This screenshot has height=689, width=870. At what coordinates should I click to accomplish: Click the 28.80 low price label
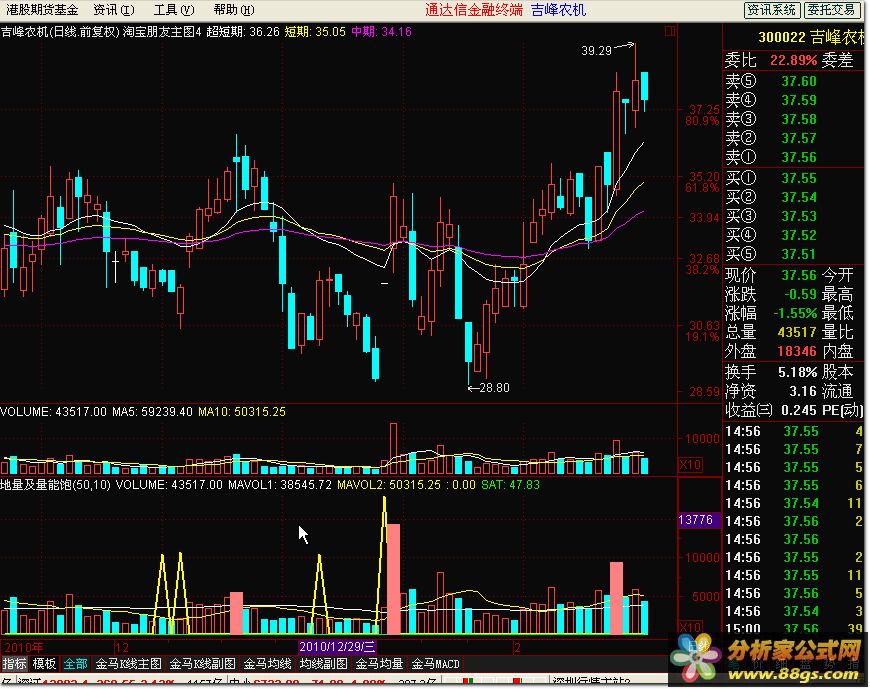[494, 388]
